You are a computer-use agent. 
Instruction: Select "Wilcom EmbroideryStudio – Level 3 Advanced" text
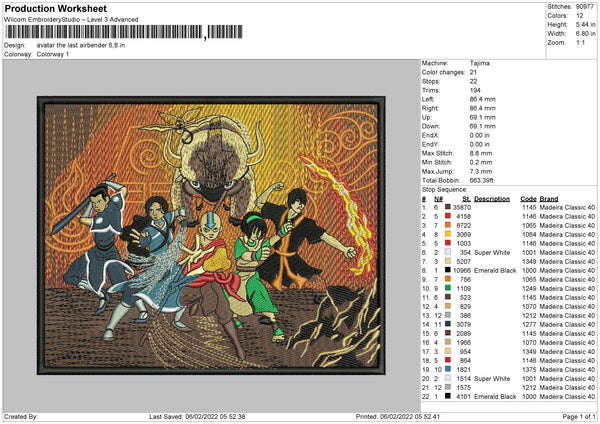[x=71, y=20]
